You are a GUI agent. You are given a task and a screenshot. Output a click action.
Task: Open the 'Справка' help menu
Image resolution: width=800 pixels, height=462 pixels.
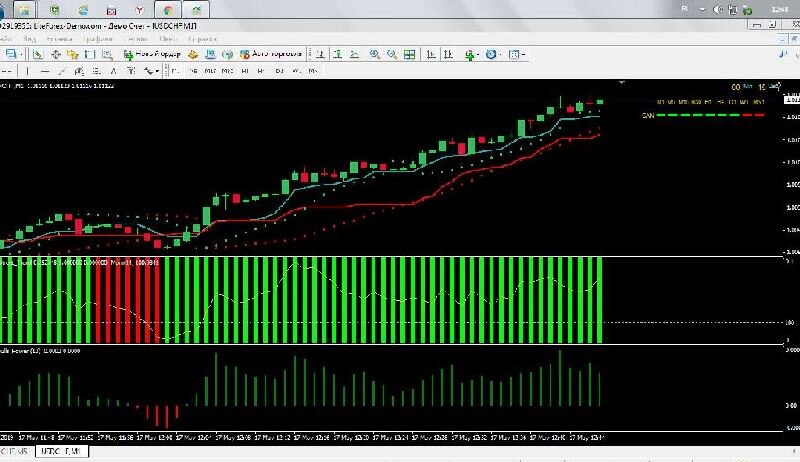tap(203, 39)
